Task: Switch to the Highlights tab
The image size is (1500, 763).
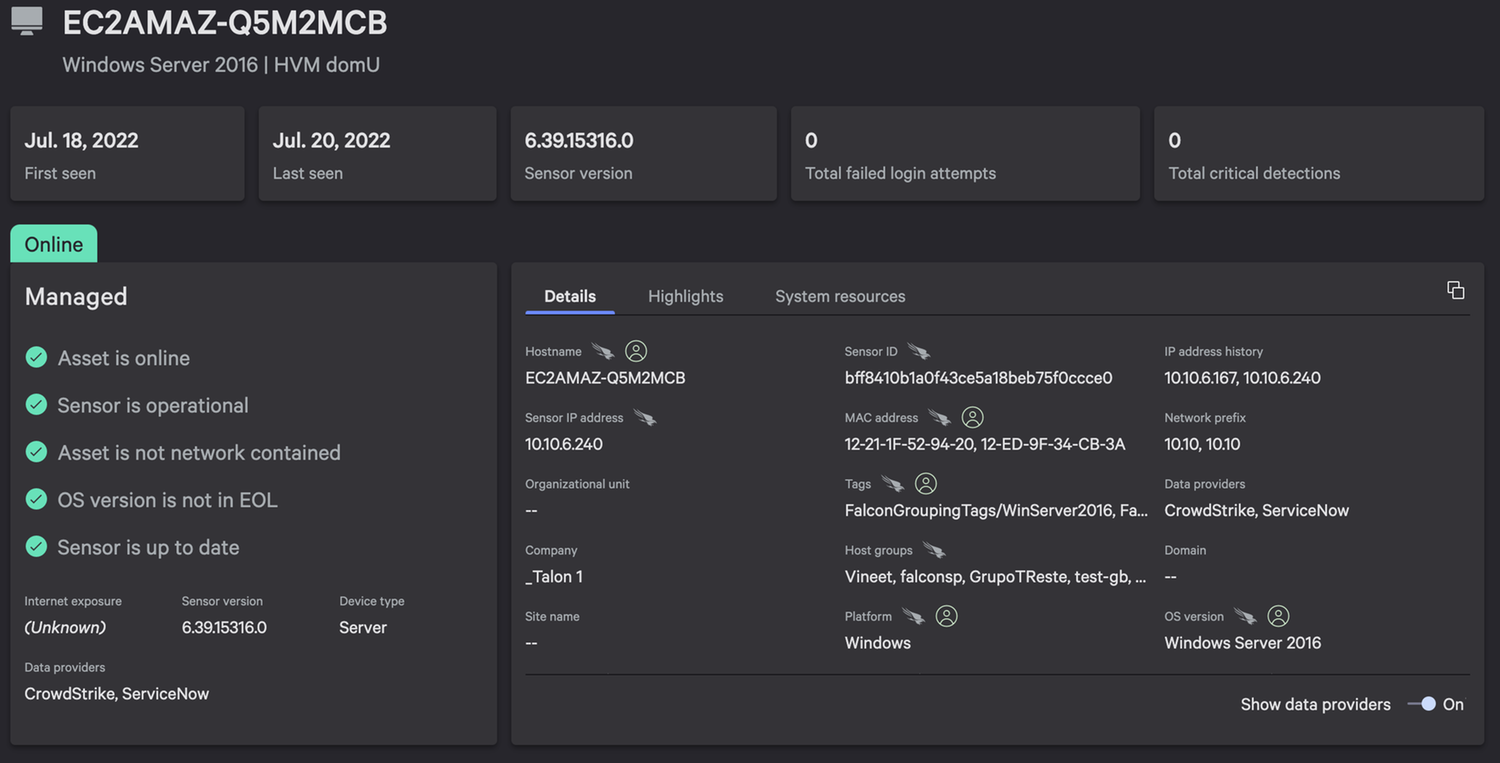Action: 685,296
